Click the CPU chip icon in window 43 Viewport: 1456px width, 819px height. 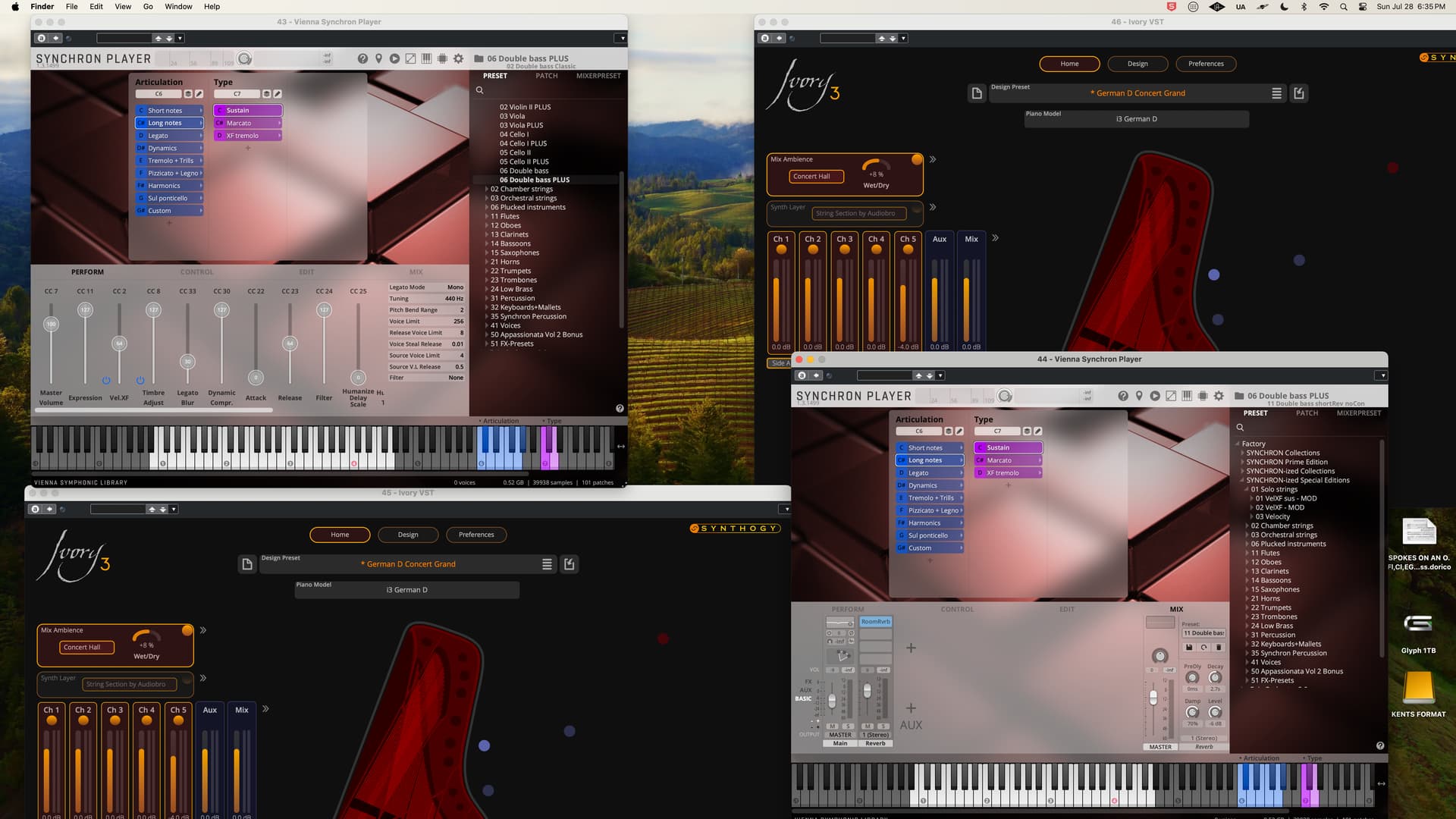[x=442, y=58]
